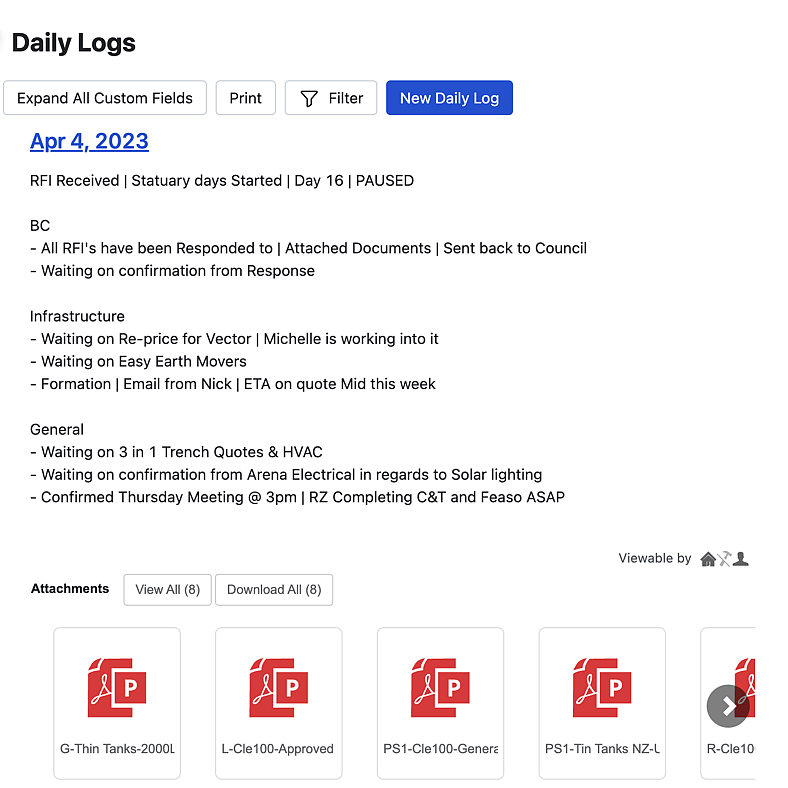Create a New Daily Log

(x=449, y=98)
